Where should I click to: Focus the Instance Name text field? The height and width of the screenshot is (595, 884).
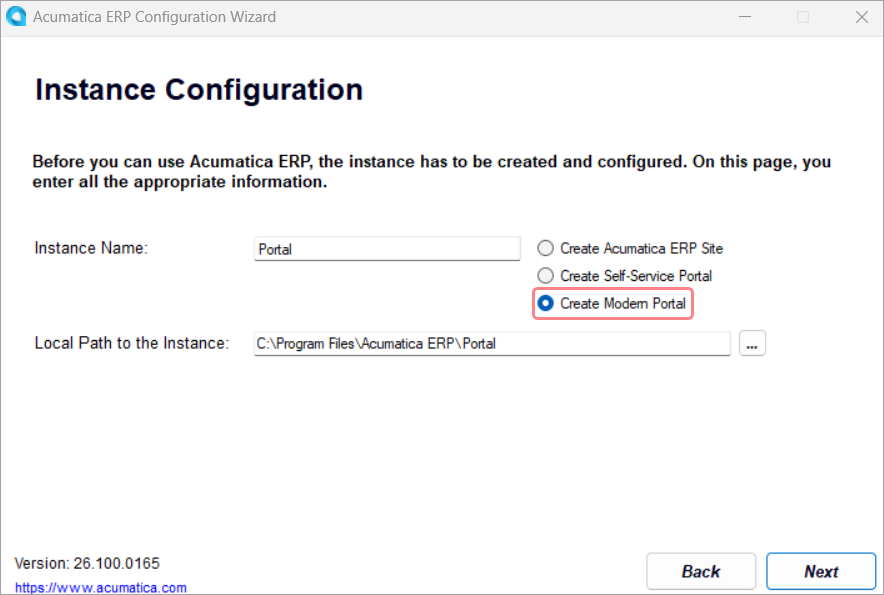(x=387, y=249)
